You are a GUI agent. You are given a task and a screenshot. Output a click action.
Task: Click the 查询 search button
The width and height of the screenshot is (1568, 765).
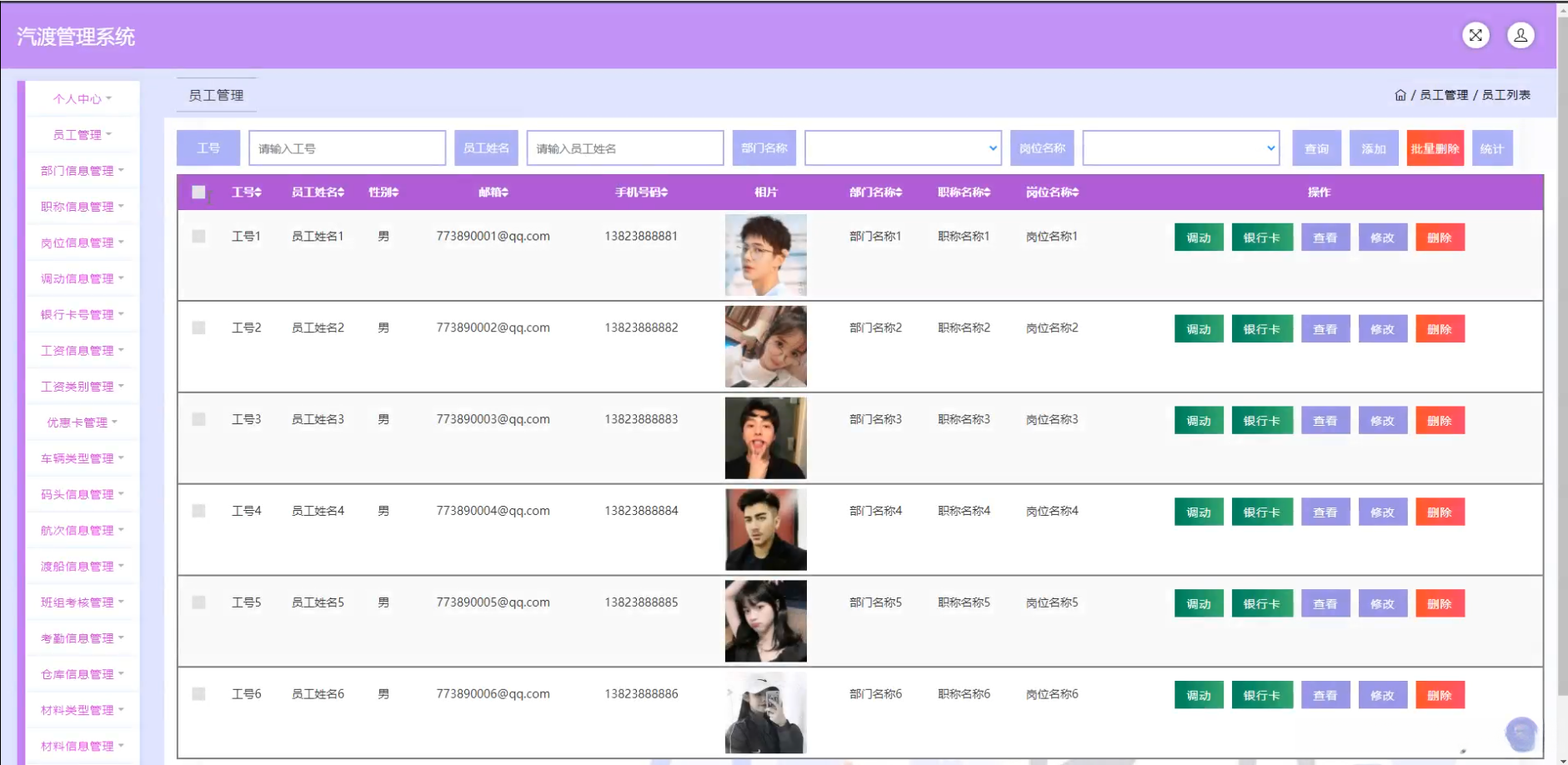click(x=1317, y=148)
